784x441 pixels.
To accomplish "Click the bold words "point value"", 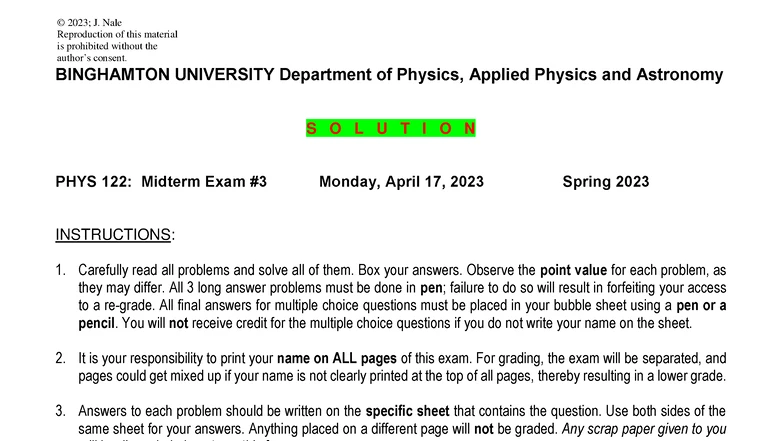I will [580, 271].
